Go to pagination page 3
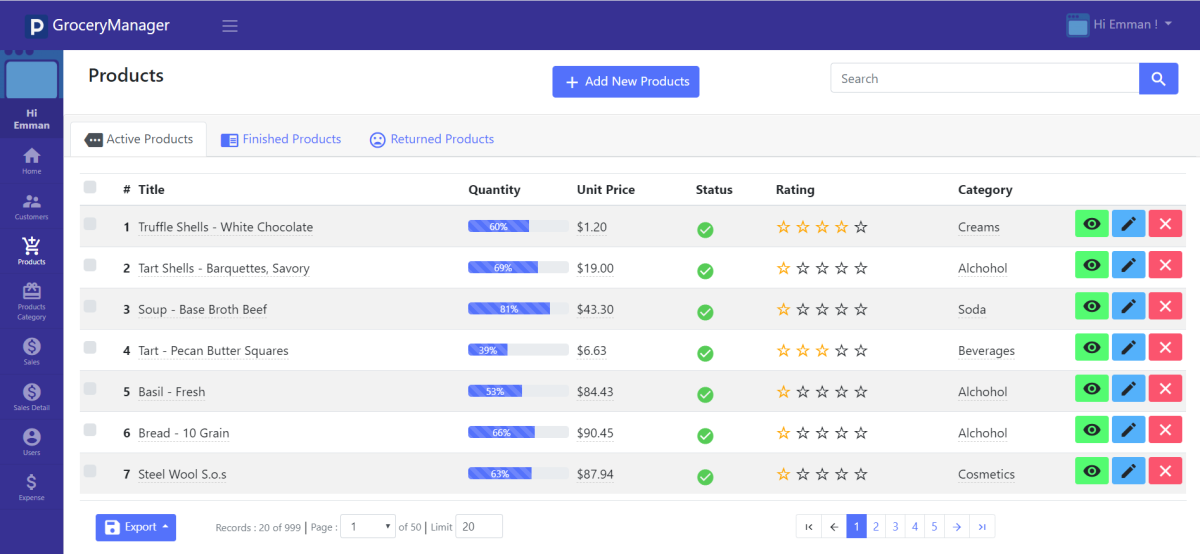Image resolution: width=1200 pixels, height=554 pixels. 895,527
